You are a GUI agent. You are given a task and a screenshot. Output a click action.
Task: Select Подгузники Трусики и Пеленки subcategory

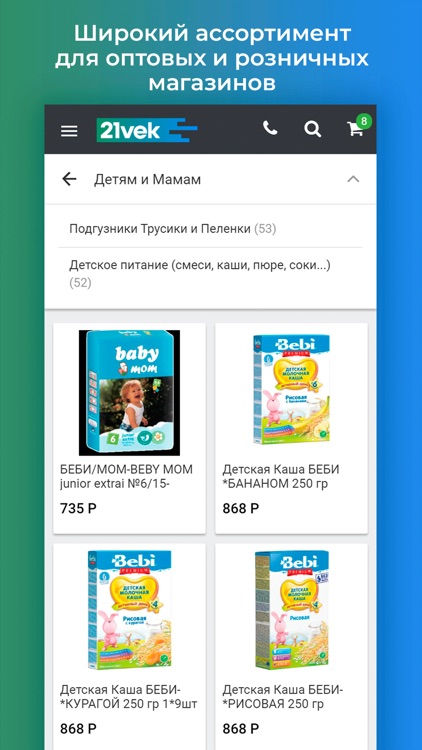pyautogui.click(x=173, y=229)
